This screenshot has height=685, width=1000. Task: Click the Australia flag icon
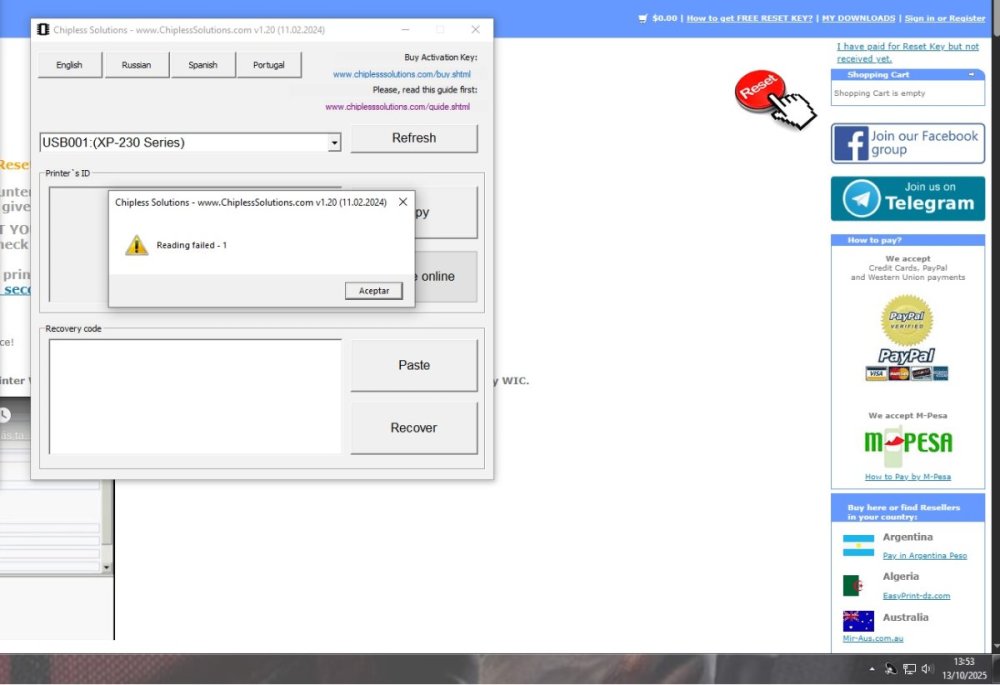coord(858,620)
